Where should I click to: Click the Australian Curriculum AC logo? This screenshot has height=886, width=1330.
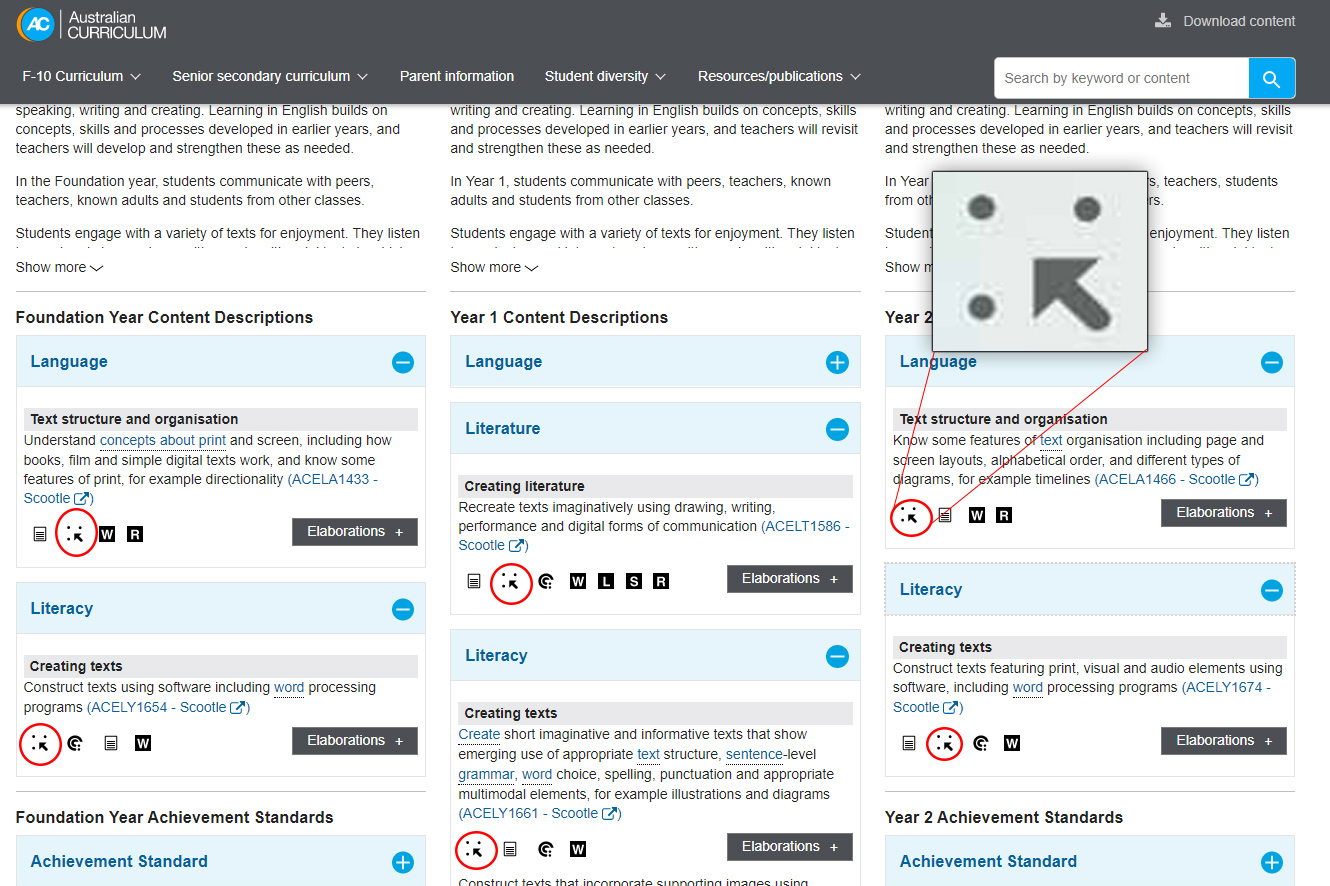(34, 24)
